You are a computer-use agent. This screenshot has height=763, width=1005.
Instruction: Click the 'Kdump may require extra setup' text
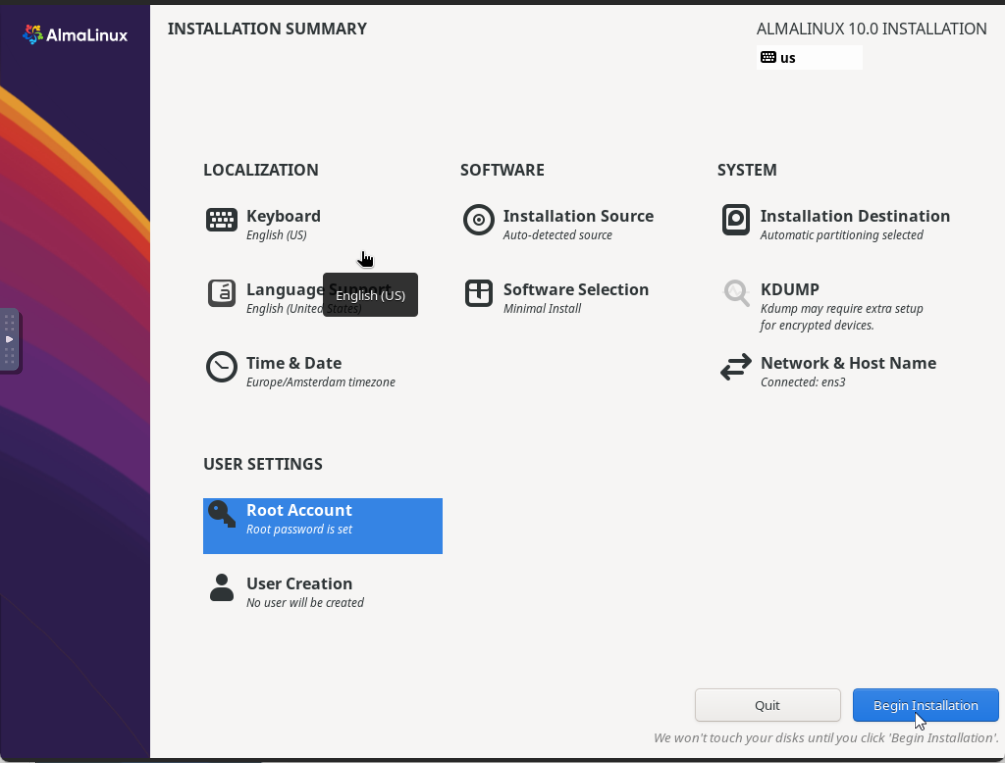point(842,308)
